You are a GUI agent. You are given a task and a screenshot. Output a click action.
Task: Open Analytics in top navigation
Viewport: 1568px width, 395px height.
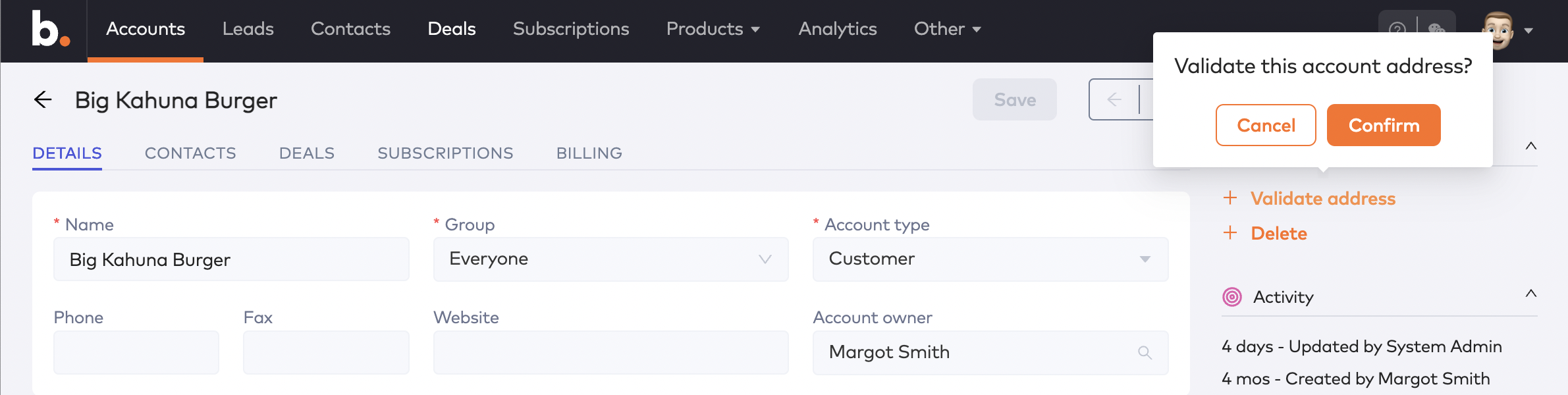click(838, 29)
